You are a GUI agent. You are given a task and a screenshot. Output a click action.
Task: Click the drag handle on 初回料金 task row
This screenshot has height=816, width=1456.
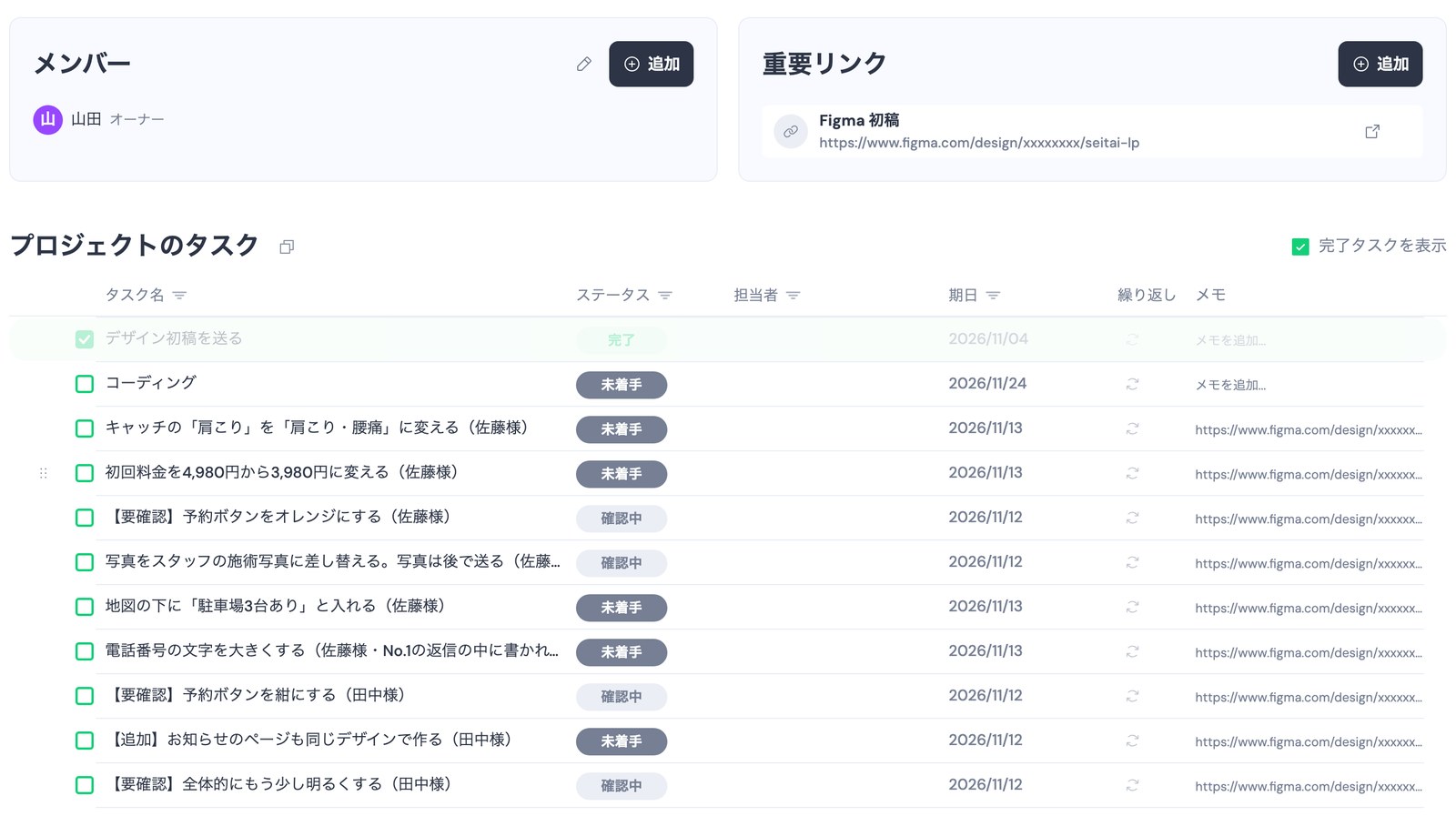44,473
